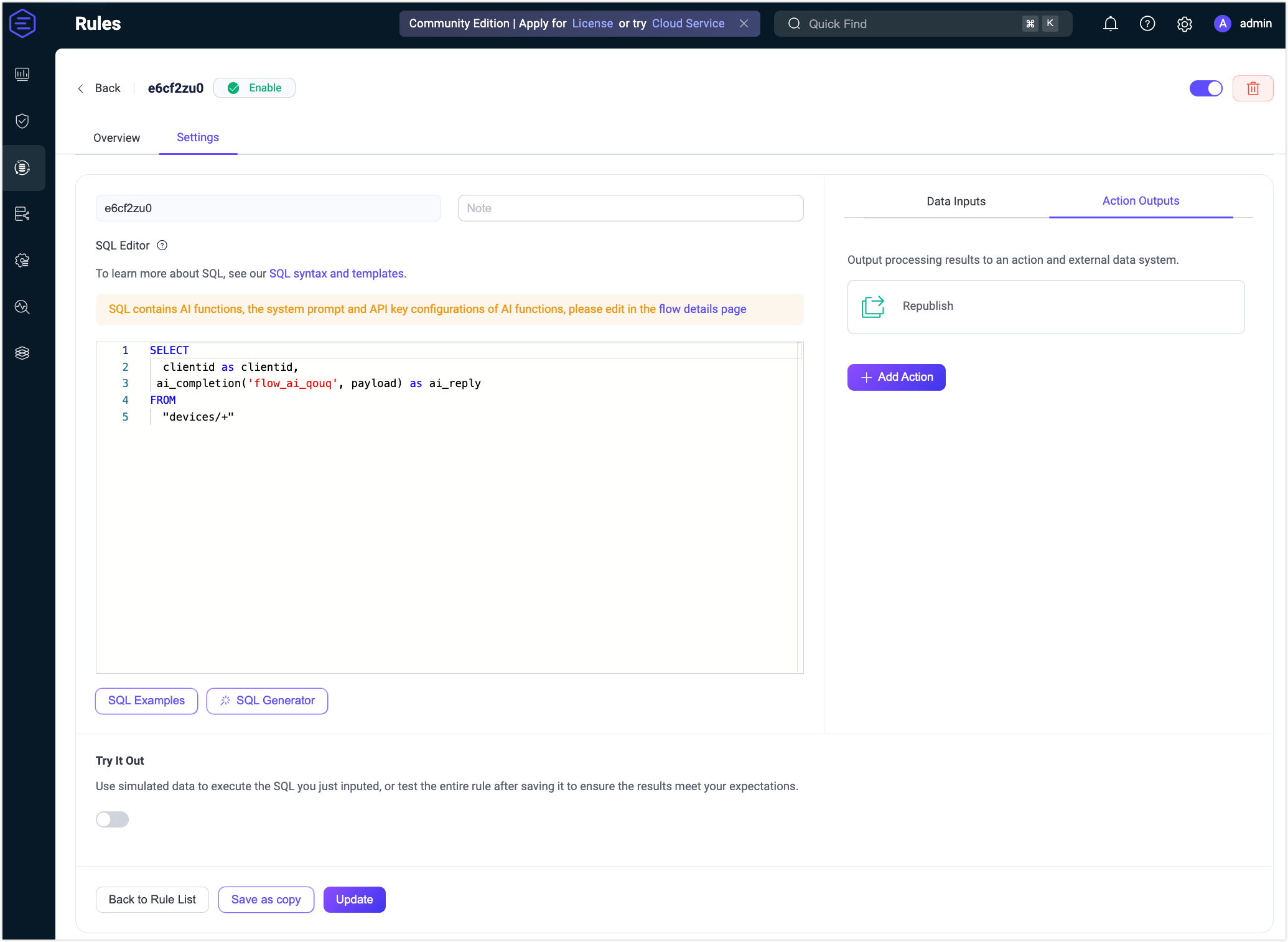Viewport: 1288px width, 942px height.
Task: Open the help question mark icon
Action: coord(1147,24)
